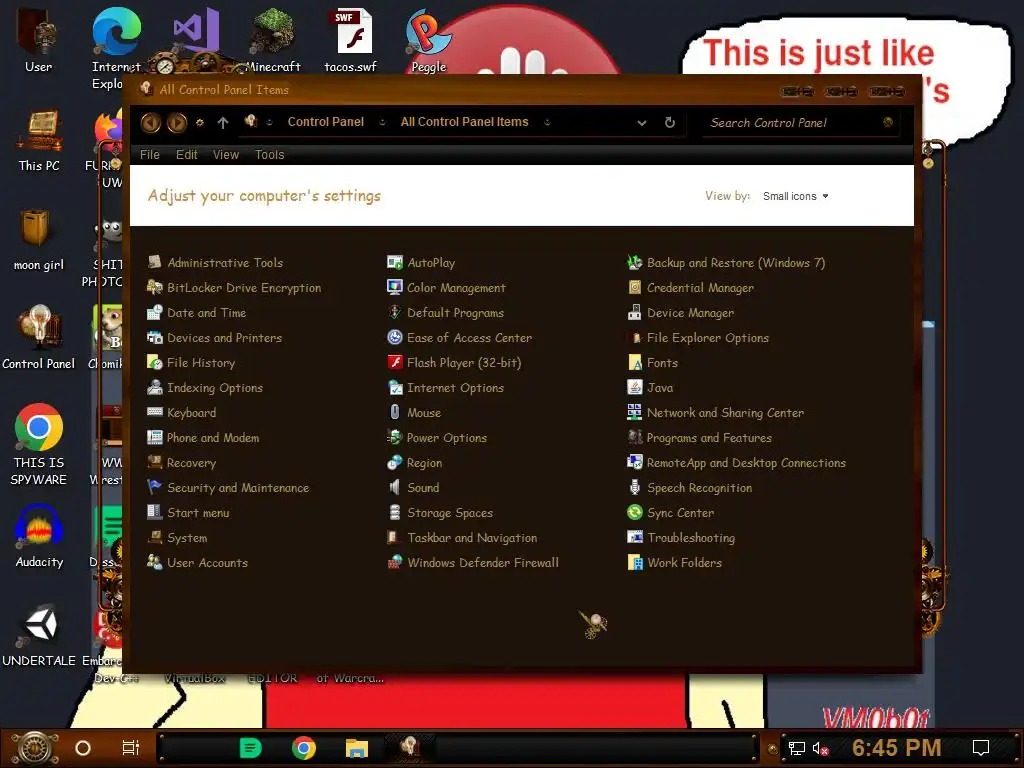The width and height of the screenshot is (1024, 768).
Task: Click the muted volume tray icon
Action: (820, 748)
